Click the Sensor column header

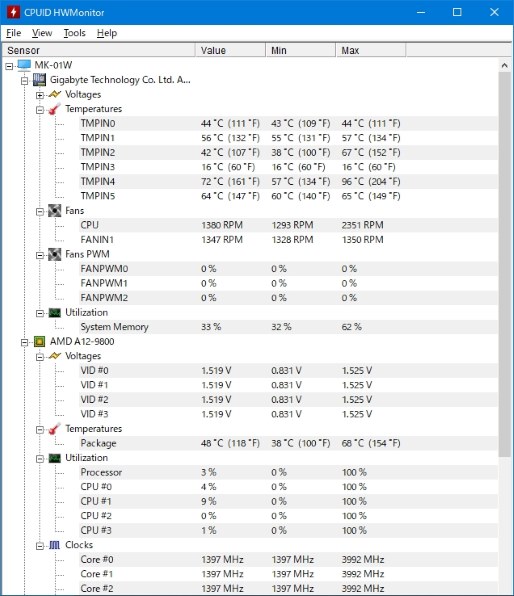point(99,50)
